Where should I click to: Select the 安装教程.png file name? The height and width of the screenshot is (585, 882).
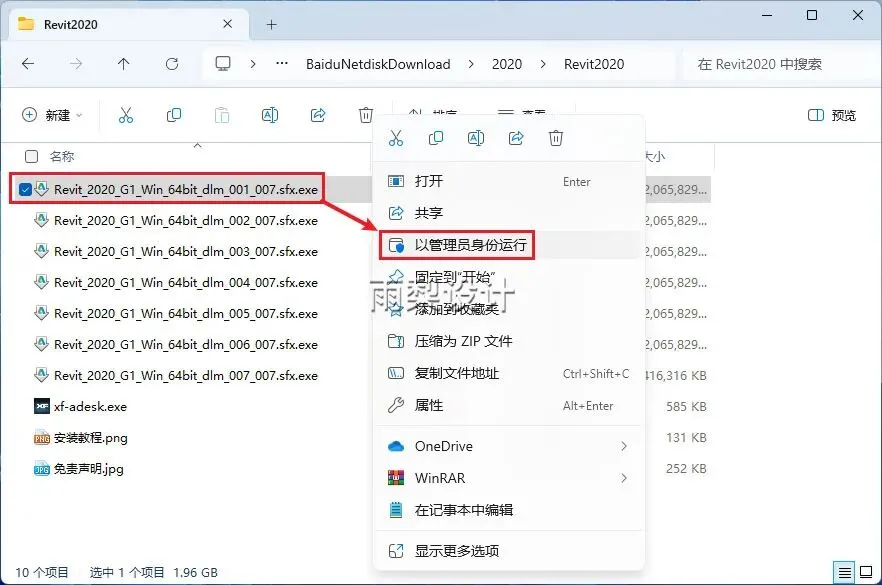point(91,438)
